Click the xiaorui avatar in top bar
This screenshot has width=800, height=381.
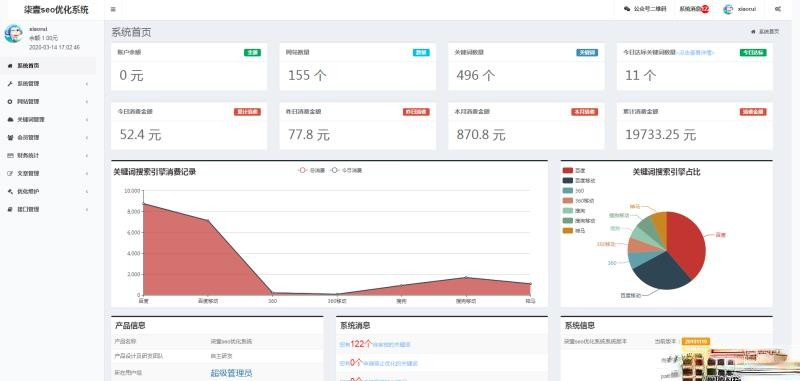(728, 9)
